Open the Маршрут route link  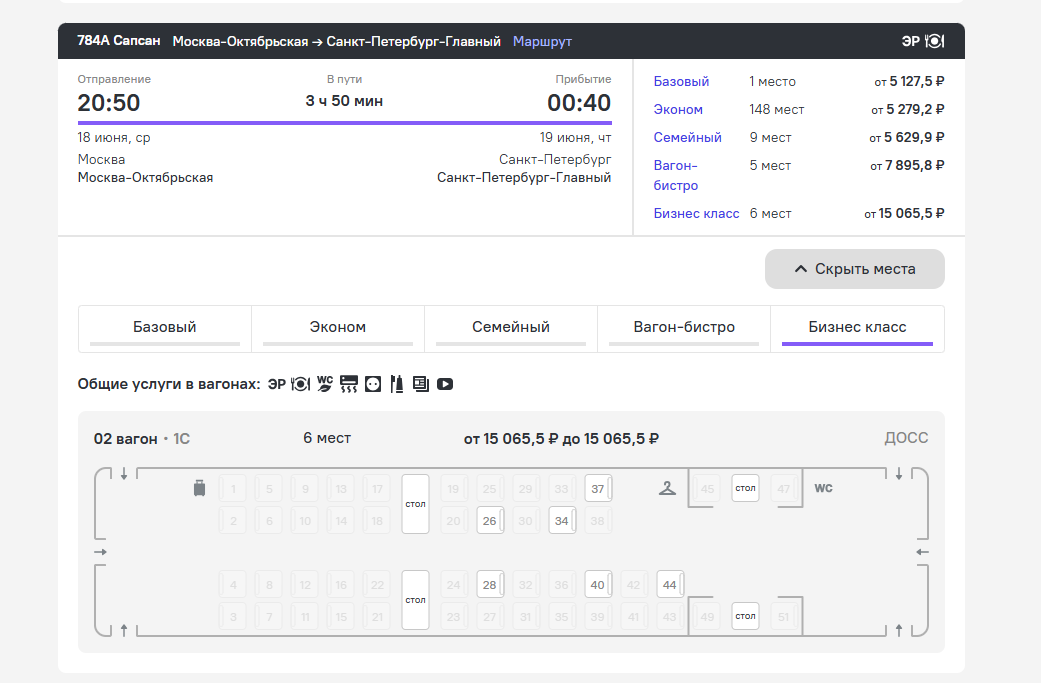542,41
